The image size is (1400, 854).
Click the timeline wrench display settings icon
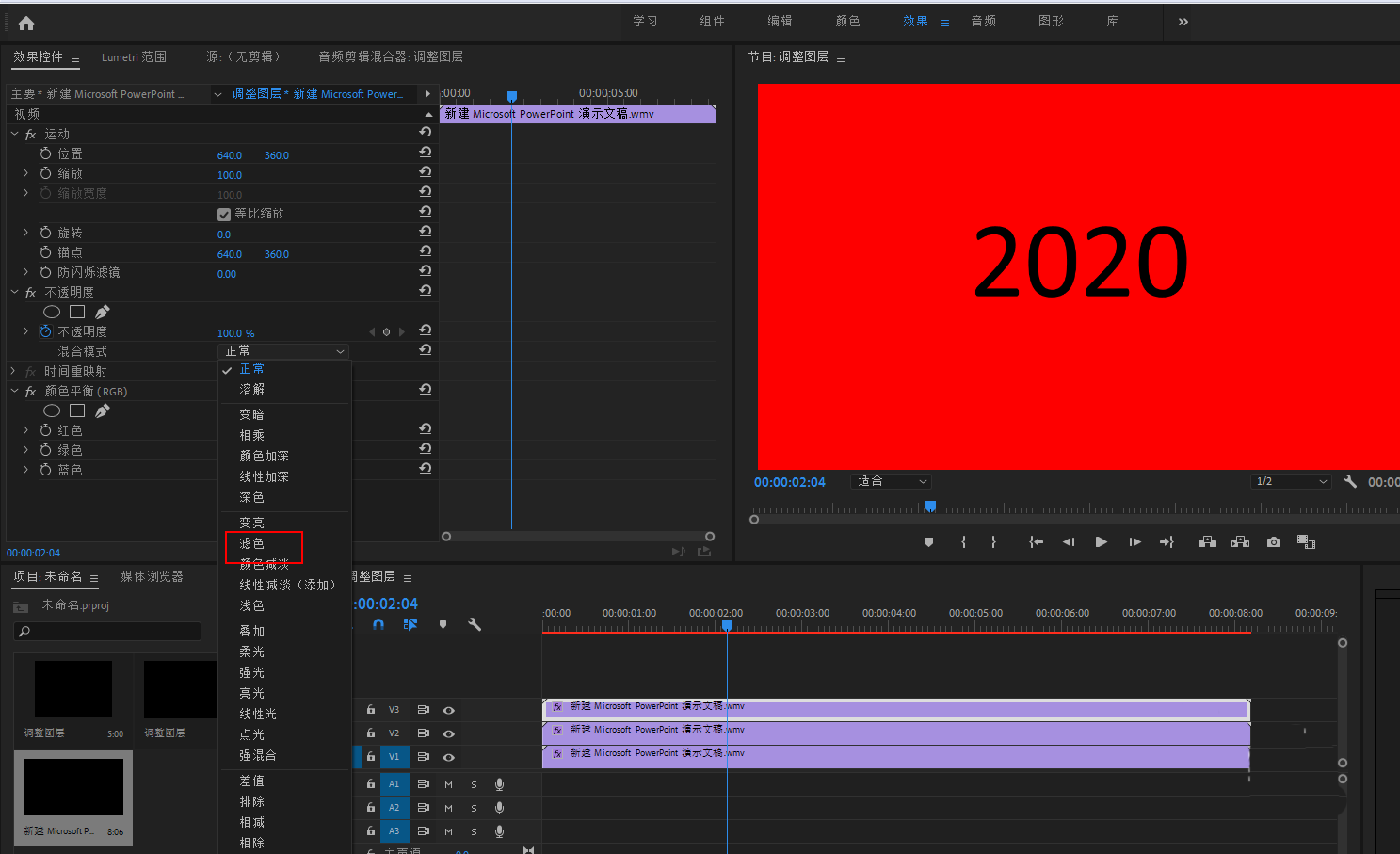tap(475, 624)
